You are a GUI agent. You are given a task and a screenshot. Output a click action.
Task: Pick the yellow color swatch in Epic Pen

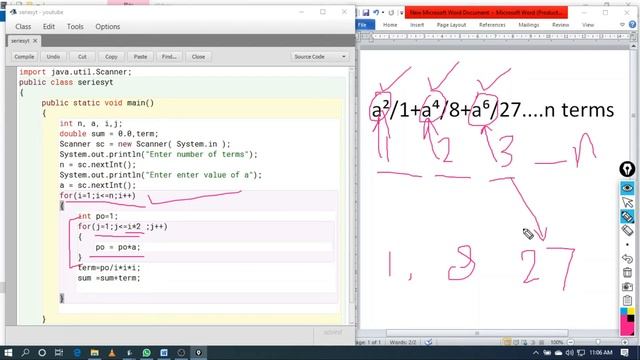(x=631, y=311)
